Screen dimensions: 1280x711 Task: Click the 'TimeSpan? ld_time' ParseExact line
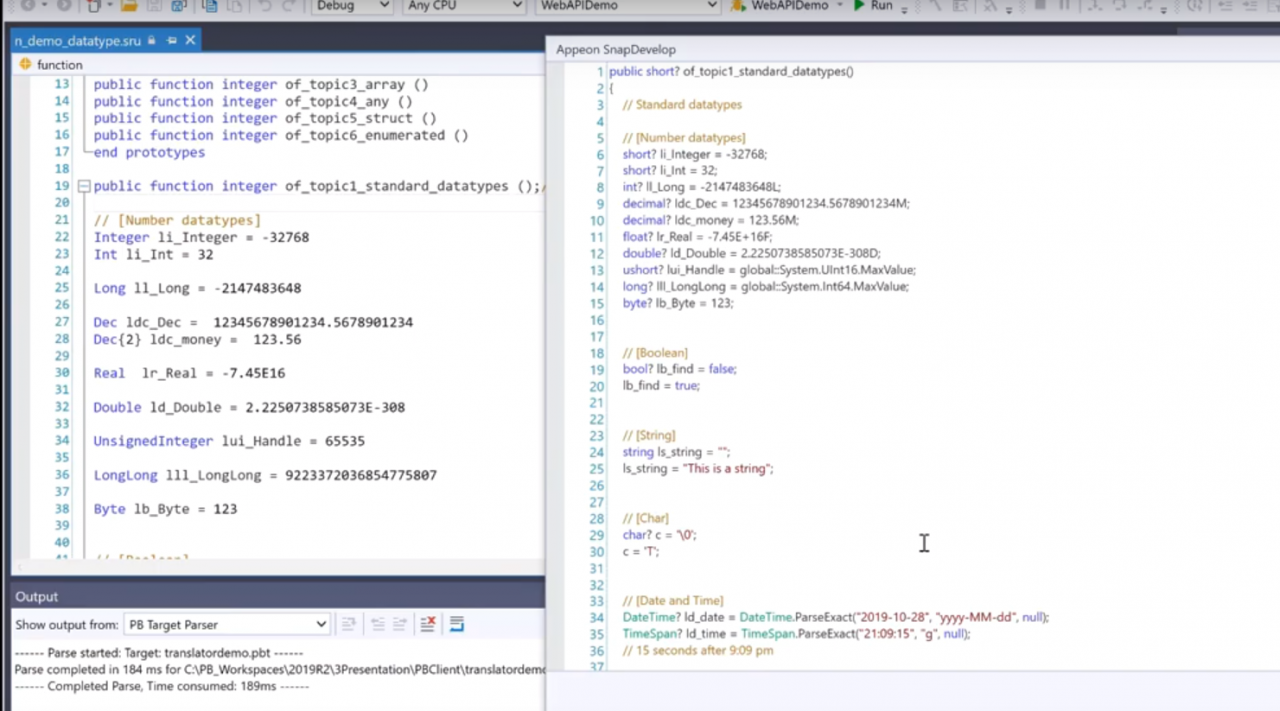tap(796, 634)
